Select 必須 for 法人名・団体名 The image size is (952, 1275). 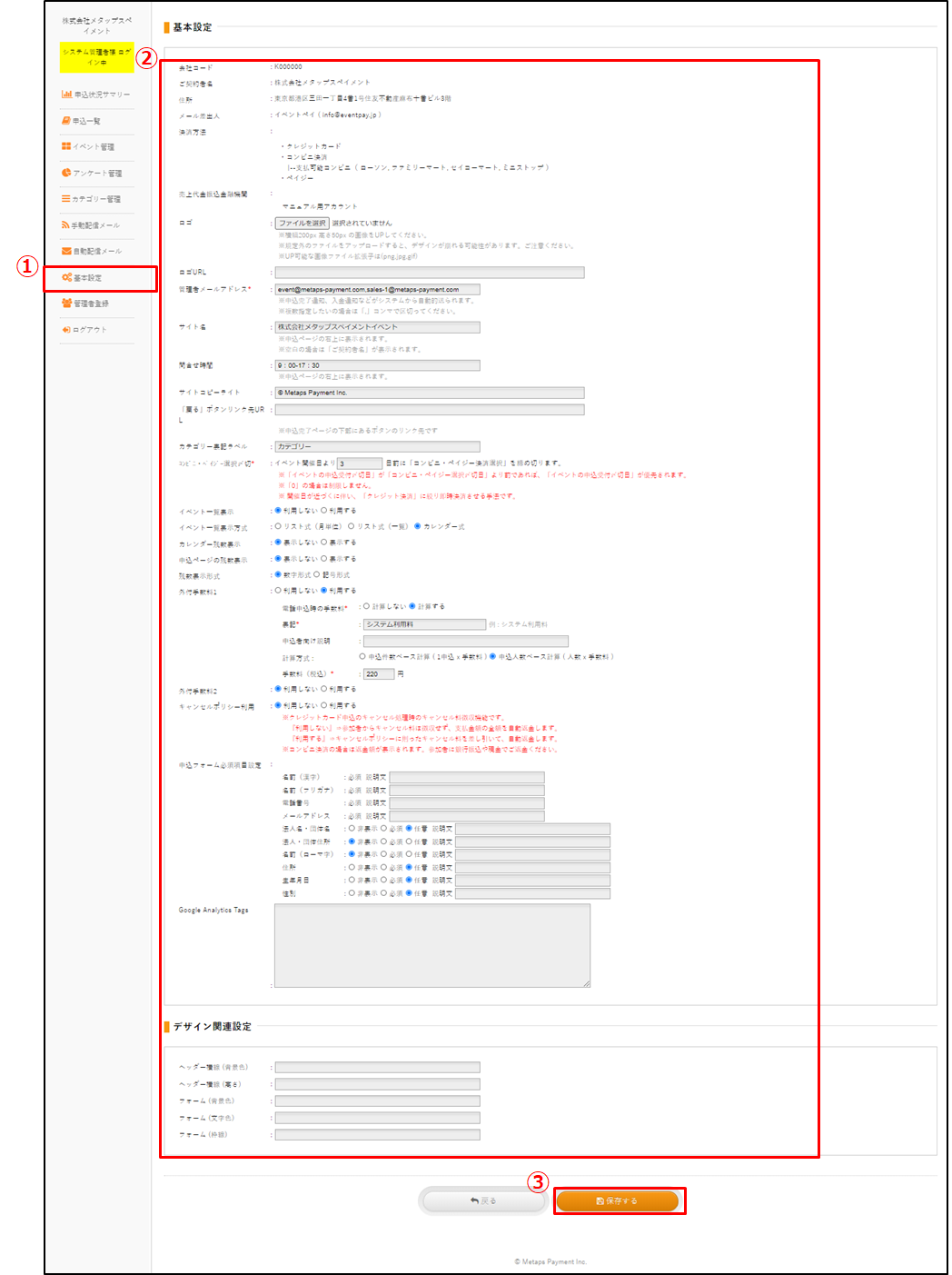(383, 829)
